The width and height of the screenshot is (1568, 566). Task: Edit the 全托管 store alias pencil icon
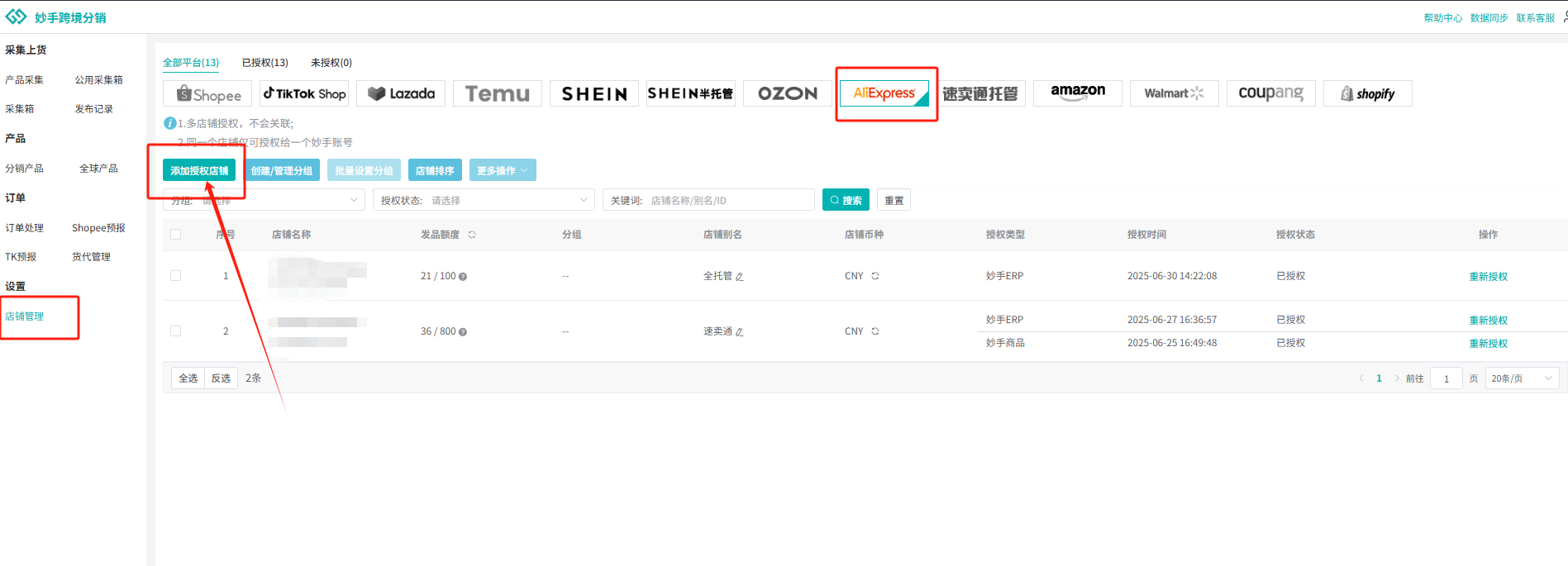pyautogui.click(x=740, y=277)
